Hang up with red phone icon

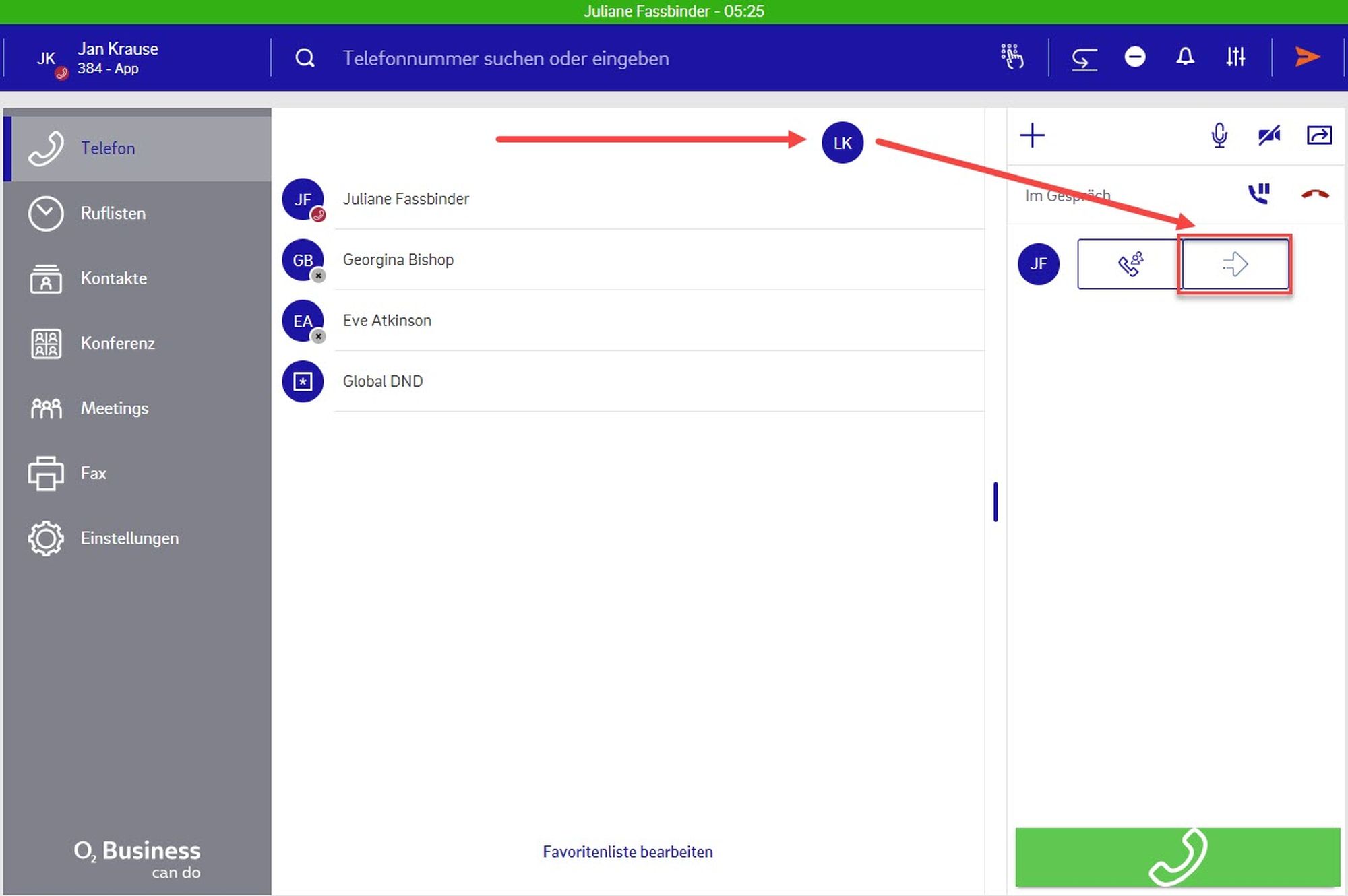click(1314, 195)
